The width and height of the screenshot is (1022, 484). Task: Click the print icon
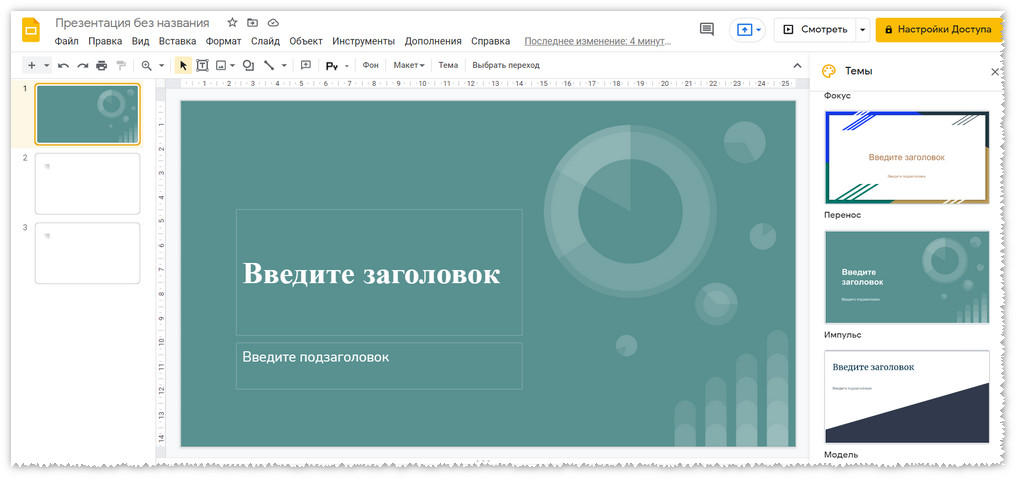pyautogui.click(x=102, y=66)
